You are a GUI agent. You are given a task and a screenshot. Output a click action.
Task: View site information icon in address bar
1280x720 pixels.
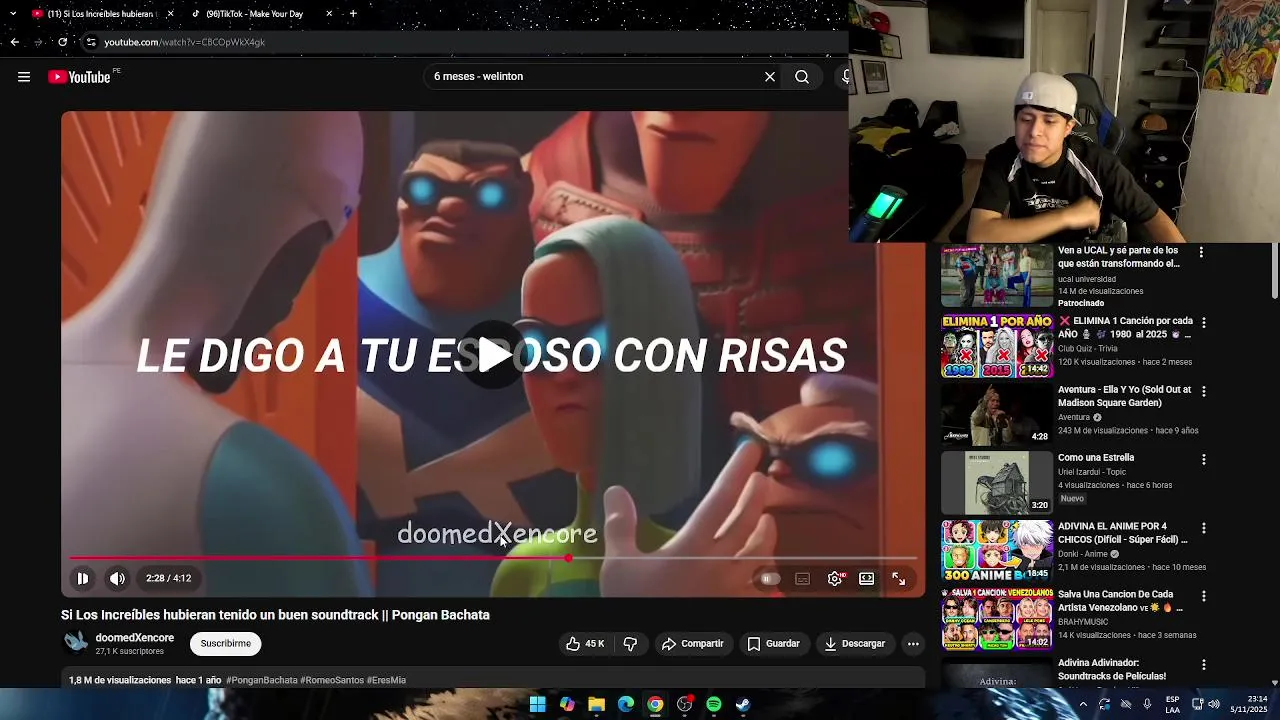91,42
